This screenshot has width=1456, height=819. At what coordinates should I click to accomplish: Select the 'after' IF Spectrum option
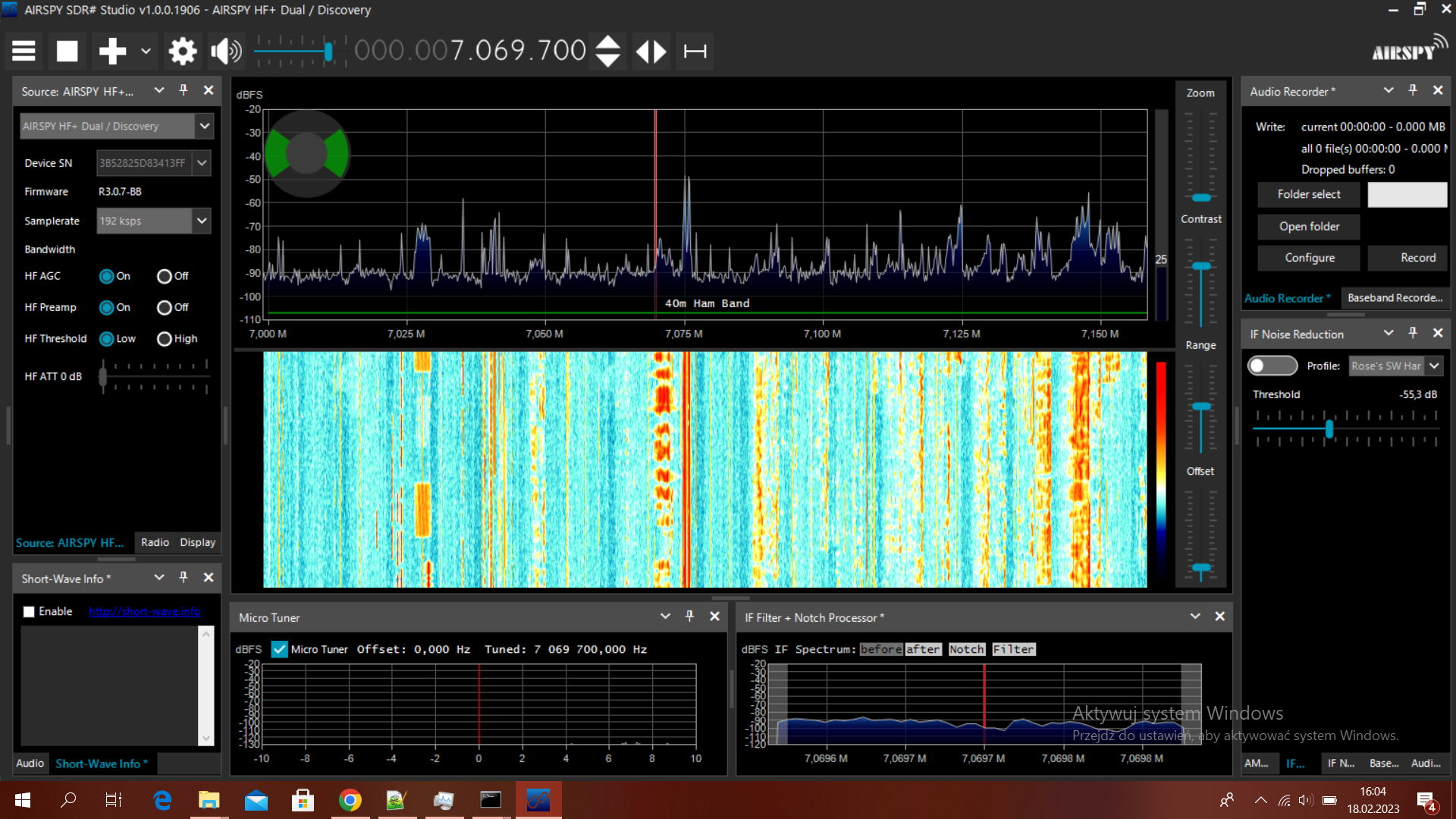pyautogui.click(x=923, y=649)
